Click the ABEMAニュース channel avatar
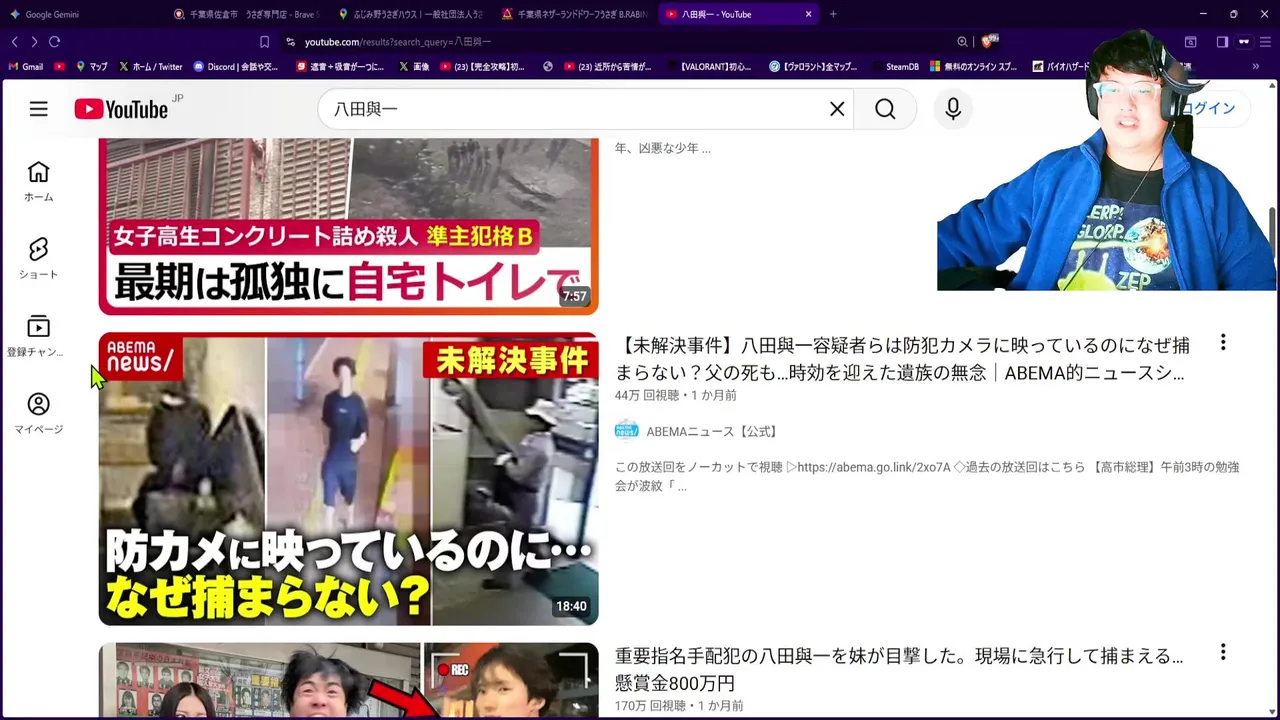This screenshot has width=1280, height=720. click(627, 431)
